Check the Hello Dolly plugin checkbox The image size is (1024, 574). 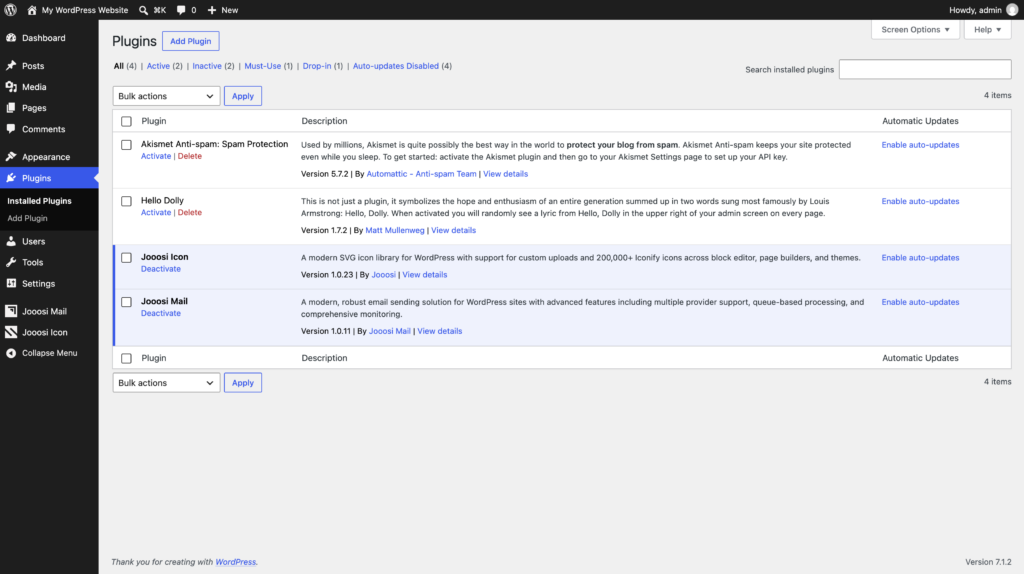click(x=126, y=201)
